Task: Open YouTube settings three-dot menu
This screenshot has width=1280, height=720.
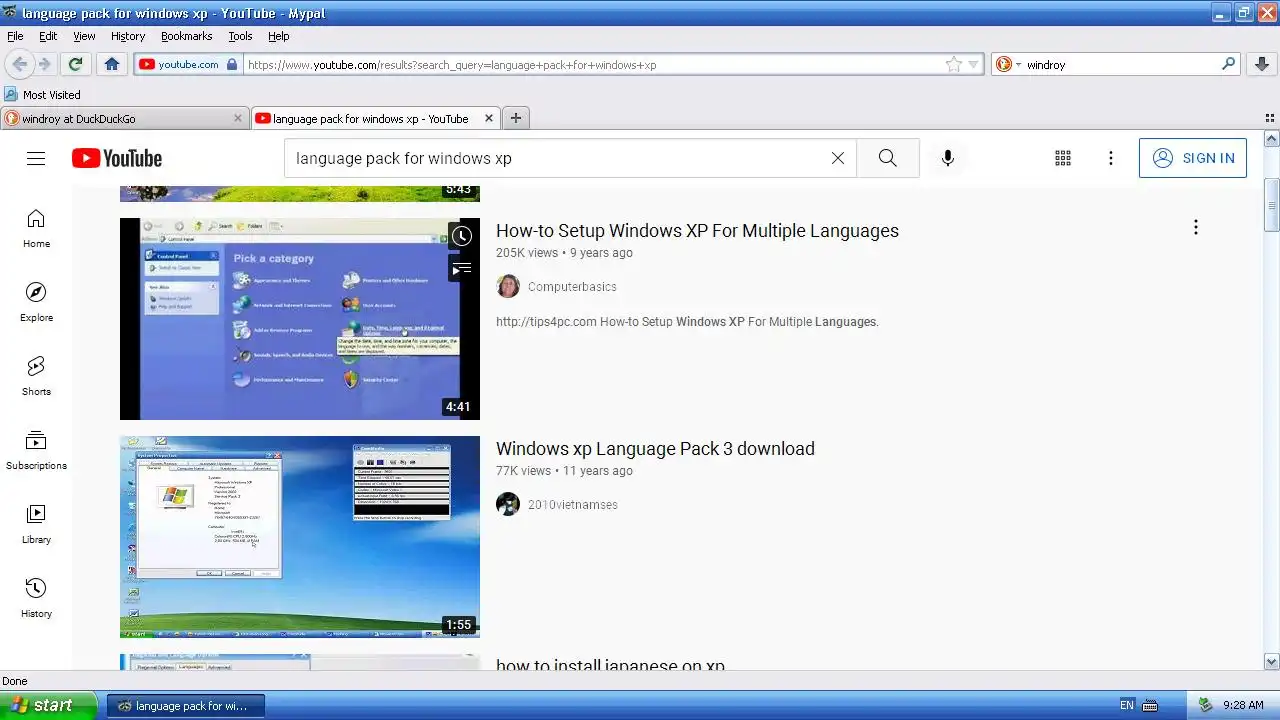Action: click(x=1110, y=158)
